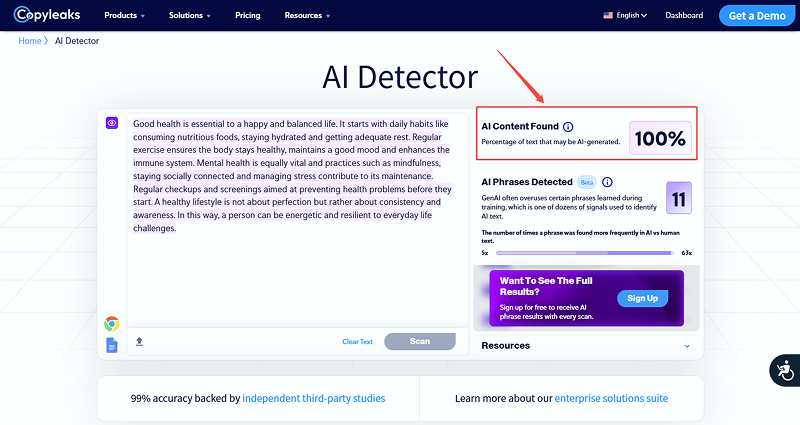Go to the Pricing page
The width and height of the screenshot is (800, 425).
click(x=248, y=16)
